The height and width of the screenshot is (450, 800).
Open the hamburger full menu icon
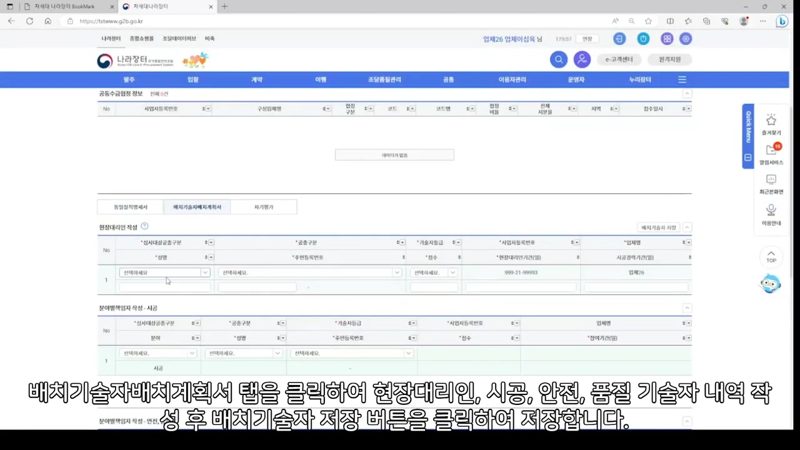[x=682, y=80]
